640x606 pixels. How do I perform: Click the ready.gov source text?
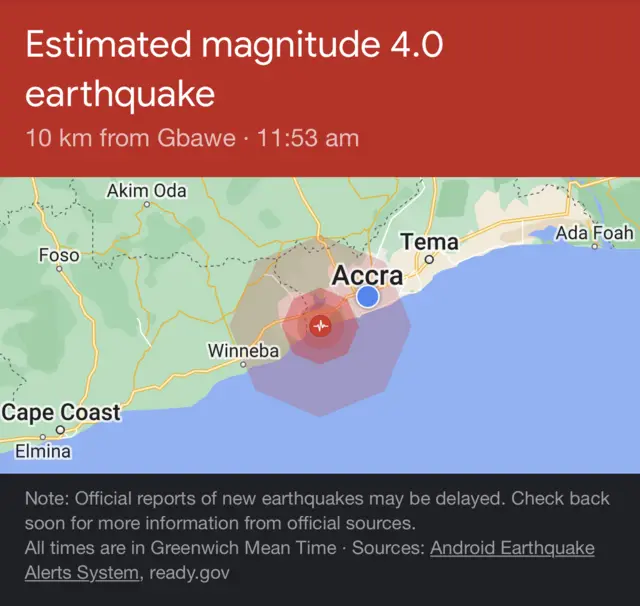point(188,573)
